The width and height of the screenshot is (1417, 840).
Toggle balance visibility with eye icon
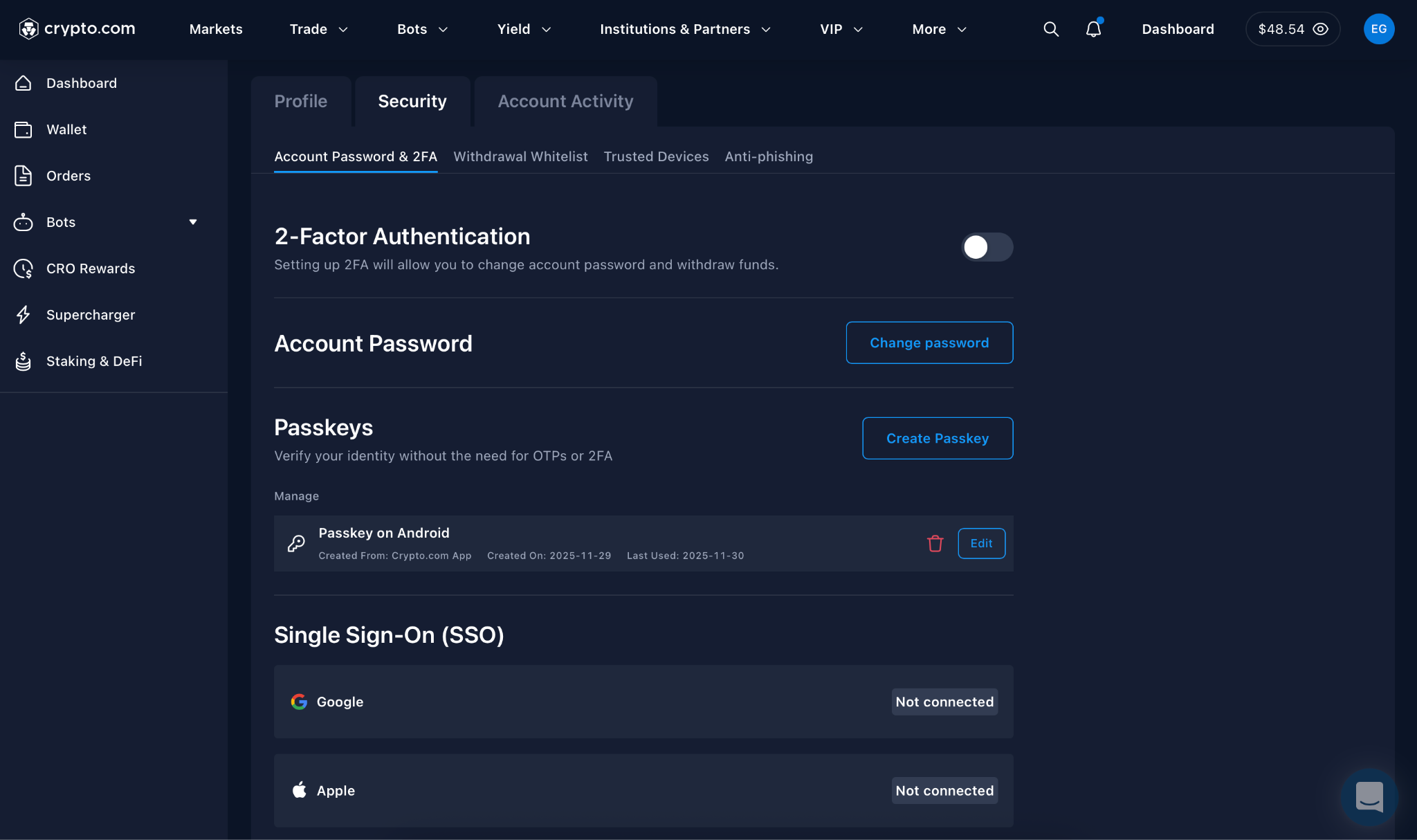click(1321, 29)
